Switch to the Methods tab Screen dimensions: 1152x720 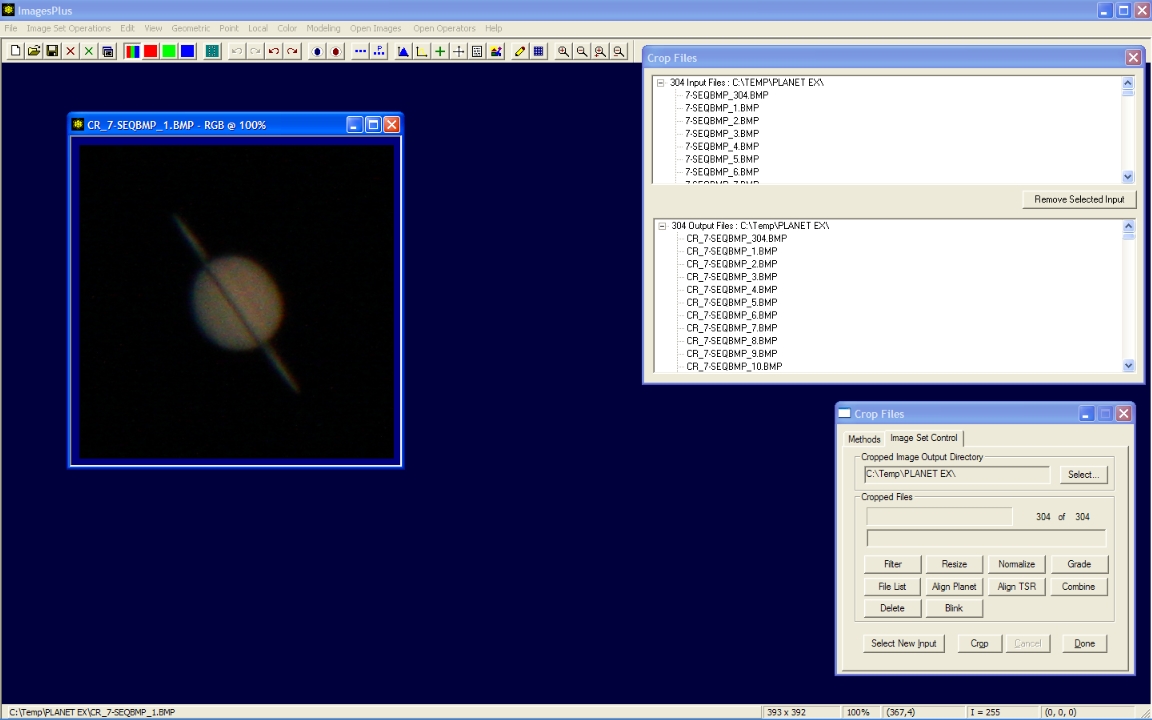[864, 439]
